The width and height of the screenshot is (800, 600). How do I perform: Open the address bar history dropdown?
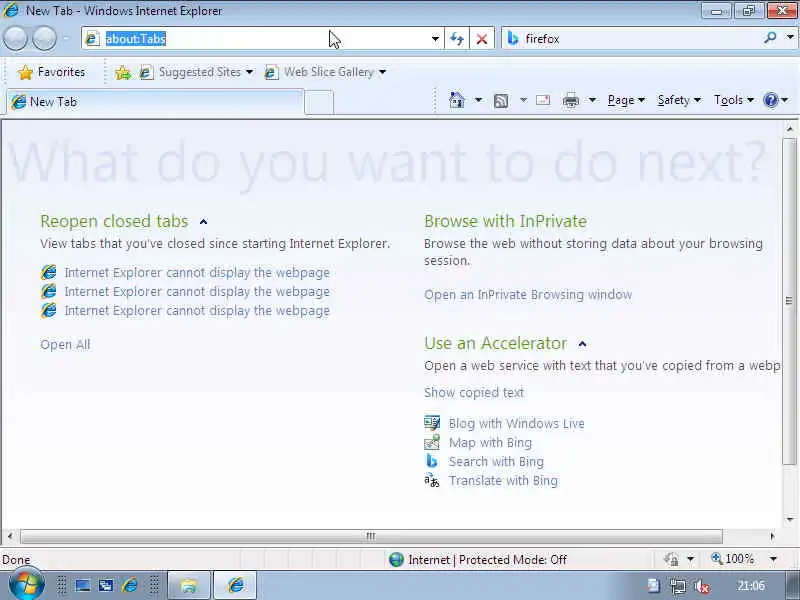[435, 39]
